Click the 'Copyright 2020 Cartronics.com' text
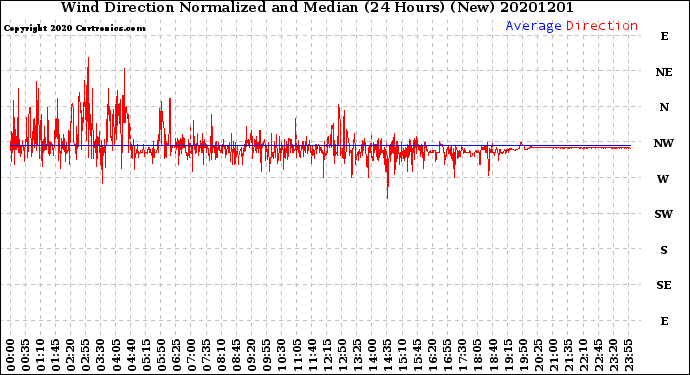The height and width of the screenshot is (375, 690). 74,28
